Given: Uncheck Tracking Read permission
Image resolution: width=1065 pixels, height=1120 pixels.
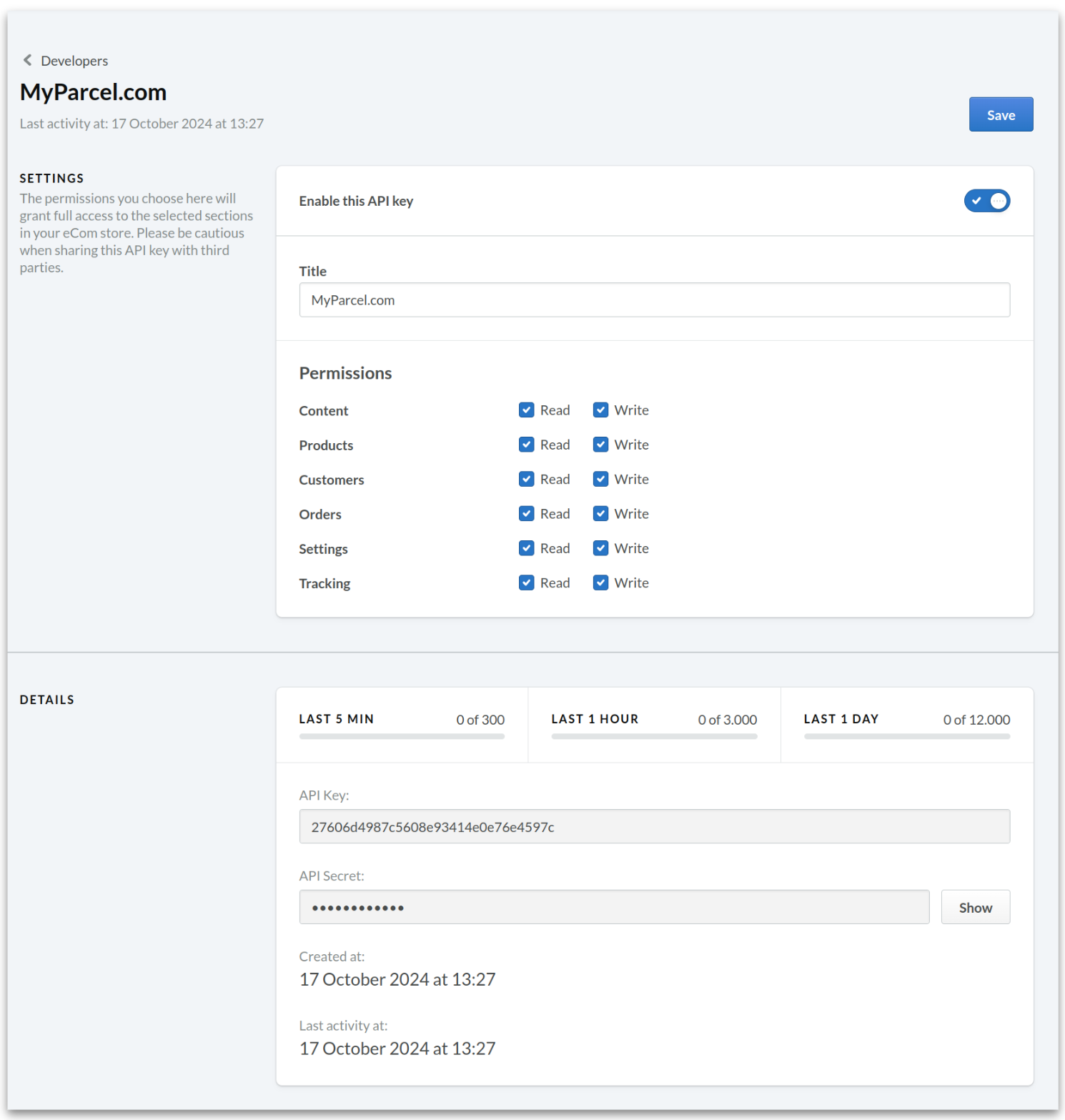Looking at the screenshot, I should click(x=527, y=583).
